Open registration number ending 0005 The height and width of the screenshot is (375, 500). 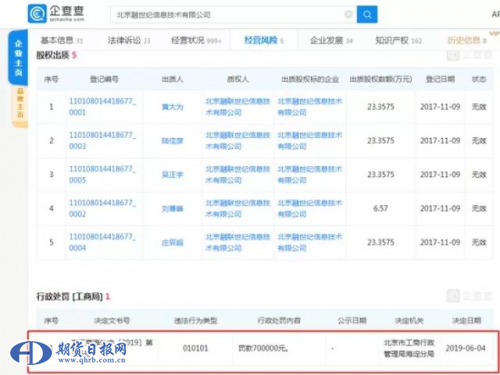(x=102, y=174)
